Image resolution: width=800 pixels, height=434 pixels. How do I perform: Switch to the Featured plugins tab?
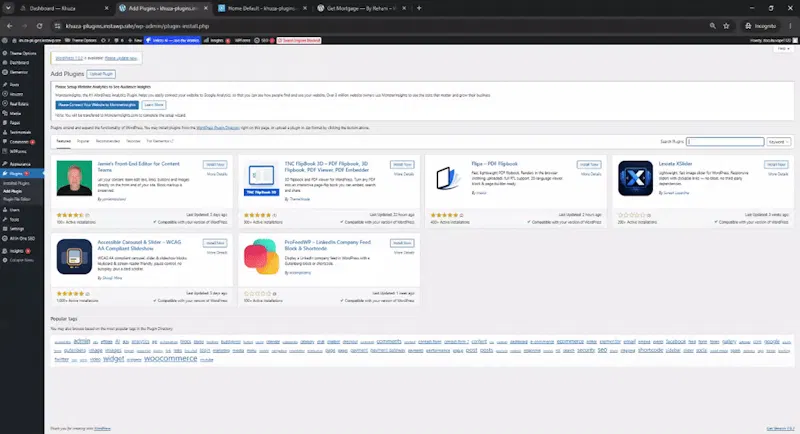(63, 141)
